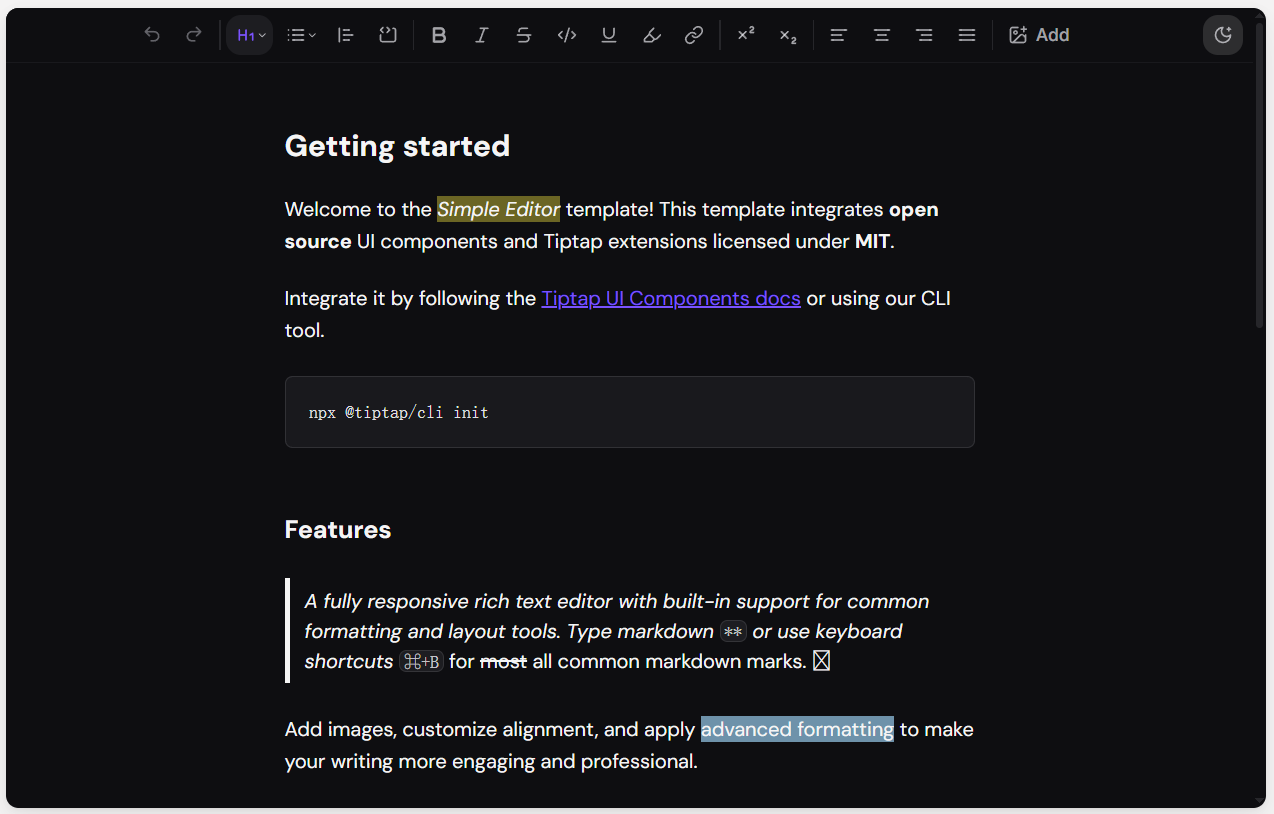Open the H1 heading dropdown

point(250,35)
